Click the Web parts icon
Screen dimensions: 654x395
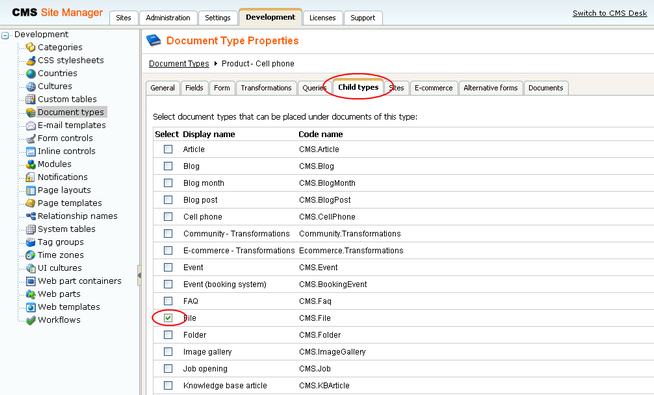coord(30,294)
